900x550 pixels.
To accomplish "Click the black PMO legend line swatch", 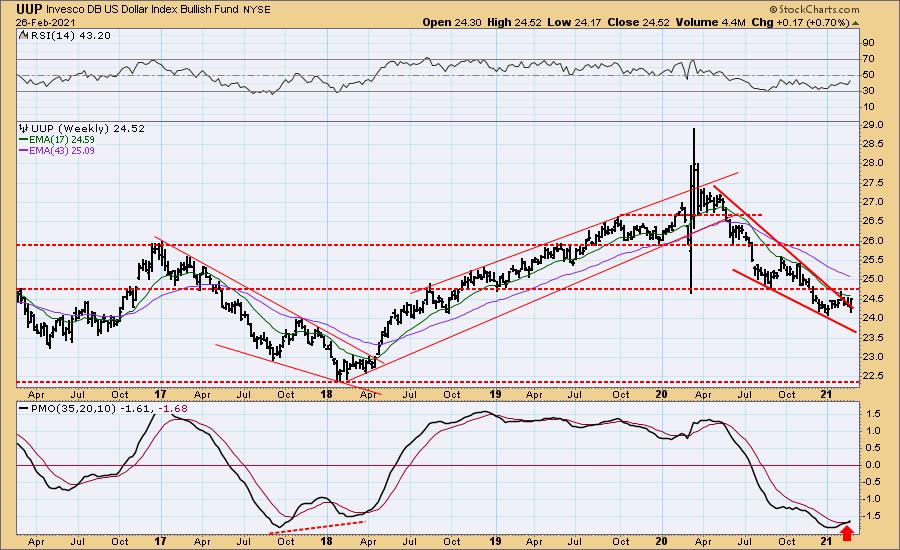I will point(24,409).
